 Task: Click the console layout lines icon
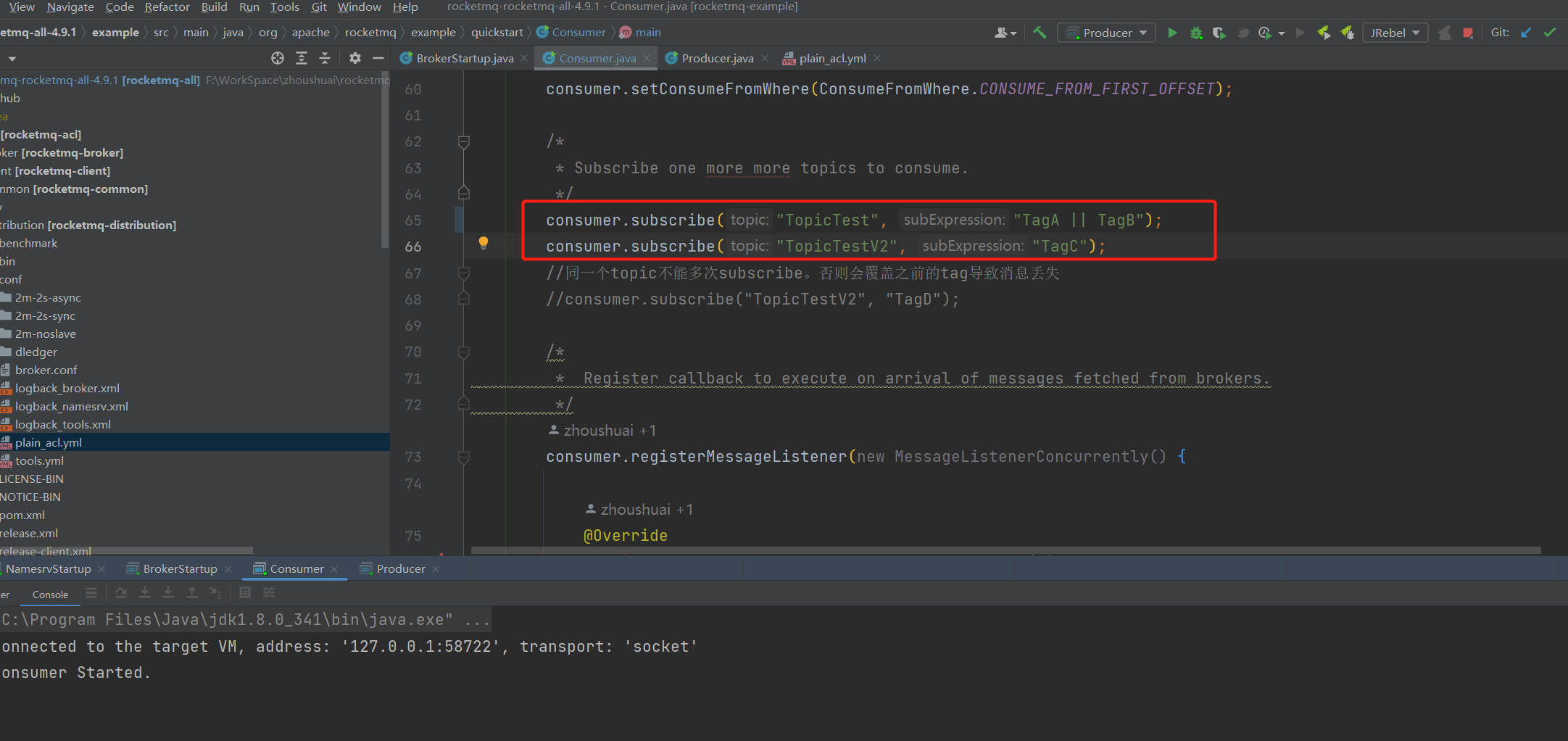[x=91, y=593]
